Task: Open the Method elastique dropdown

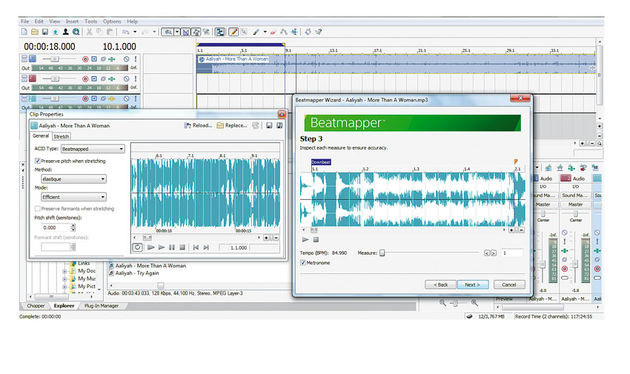Action: 74,179
